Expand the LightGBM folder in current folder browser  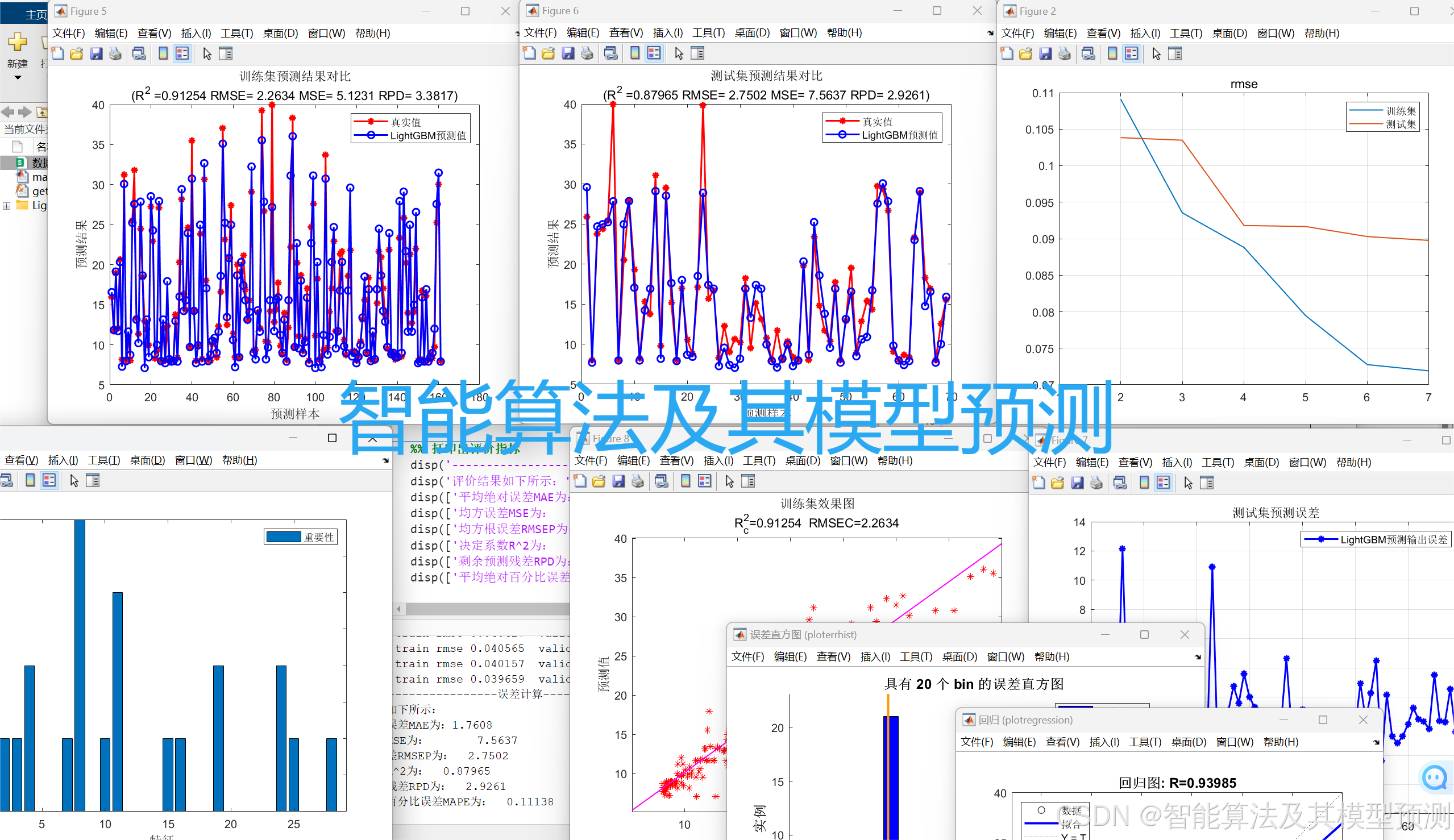click(x=6, y=205)
